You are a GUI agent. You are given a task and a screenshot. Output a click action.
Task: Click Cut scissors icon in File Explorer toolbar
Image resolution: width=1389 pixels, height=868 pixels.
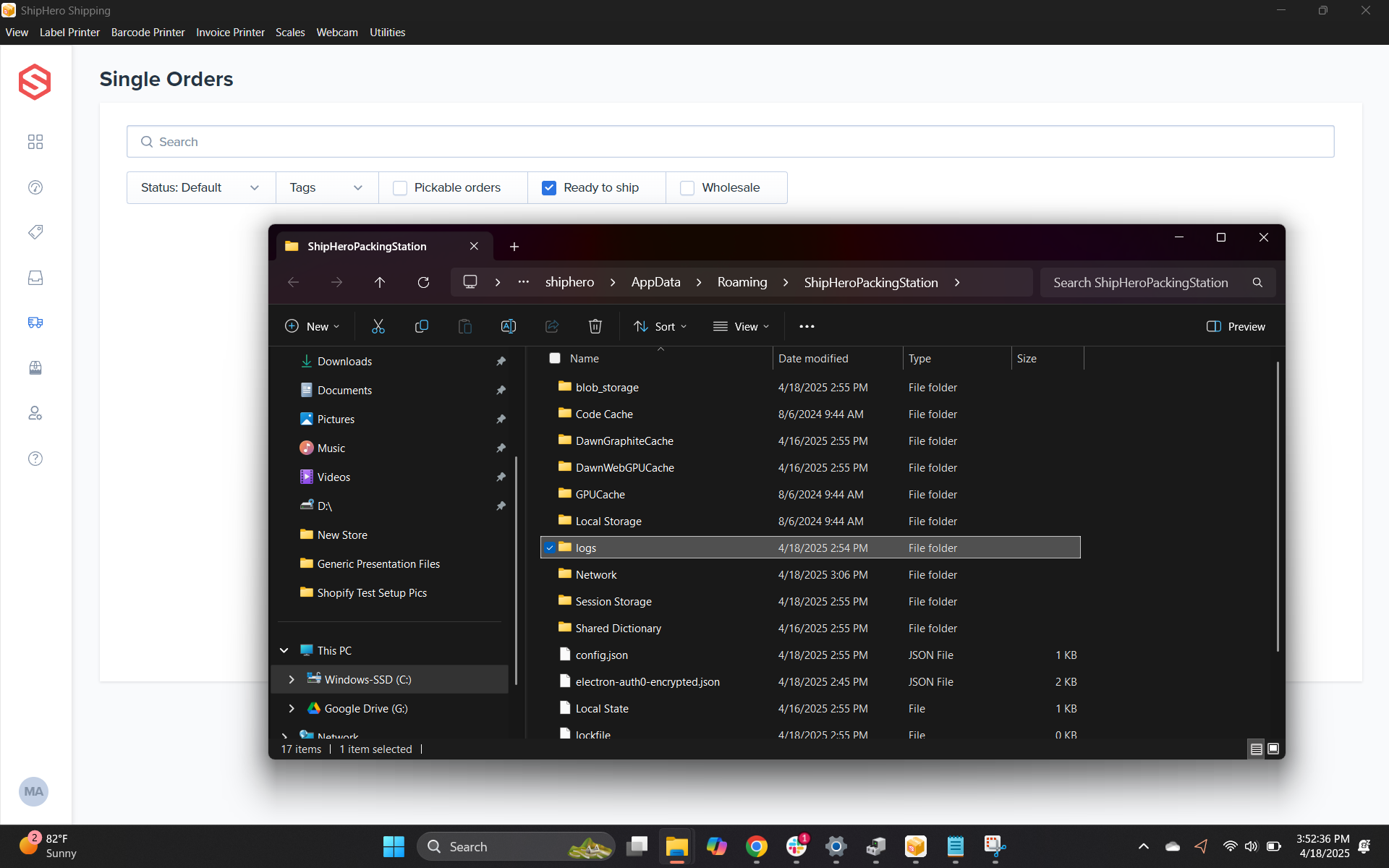(378, 326)
